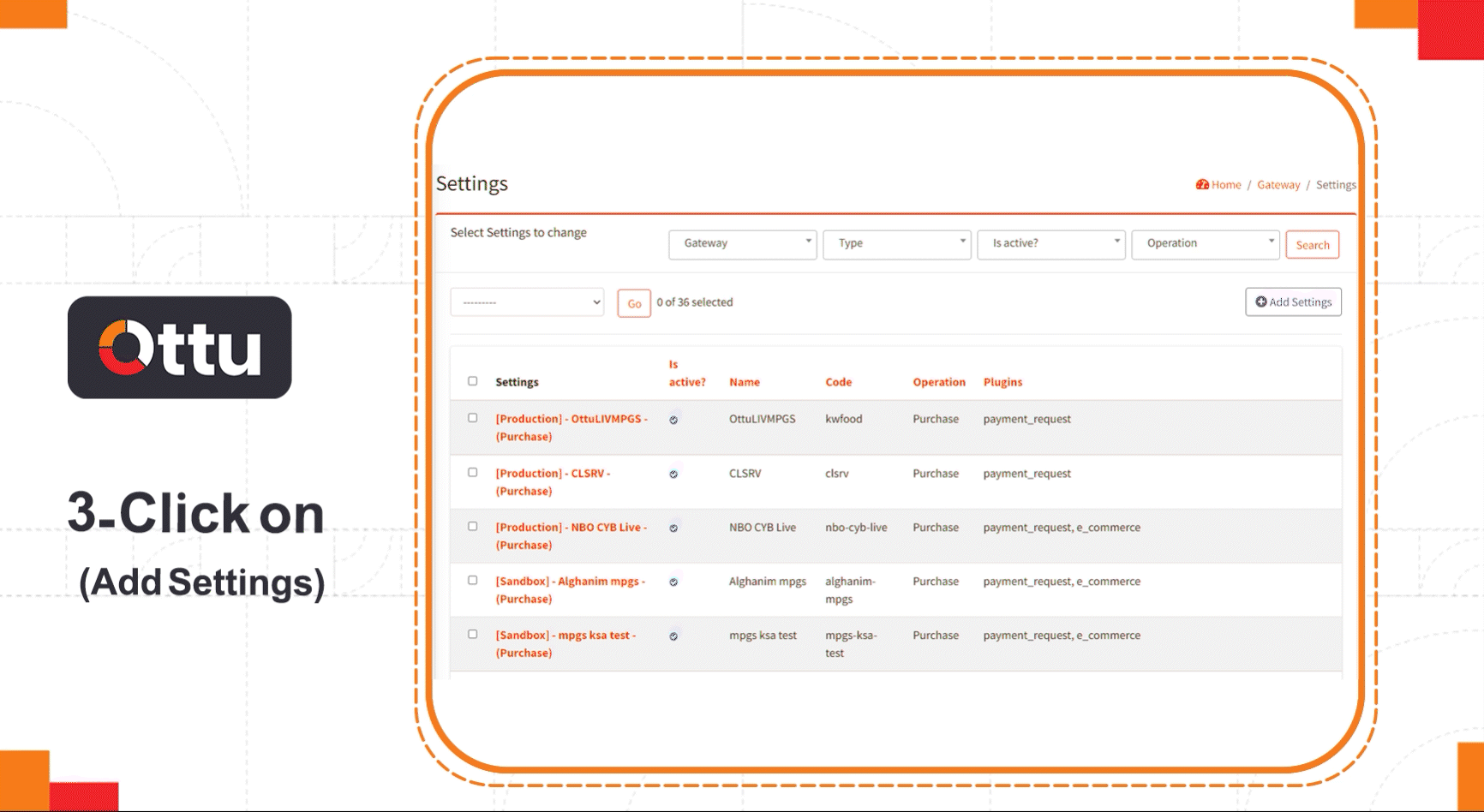Open [Production] - OttuLIVMPGS - (Purchase) link
This screenshot has width=1484, height=812.
571,427
